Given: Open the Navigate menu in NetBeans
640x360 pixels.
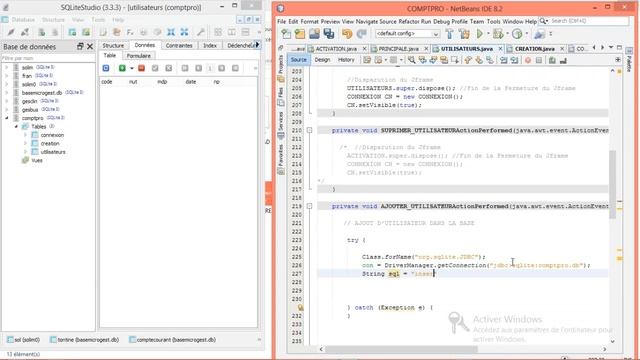Looking at the screenshot, I should click(x=367, y=21).
